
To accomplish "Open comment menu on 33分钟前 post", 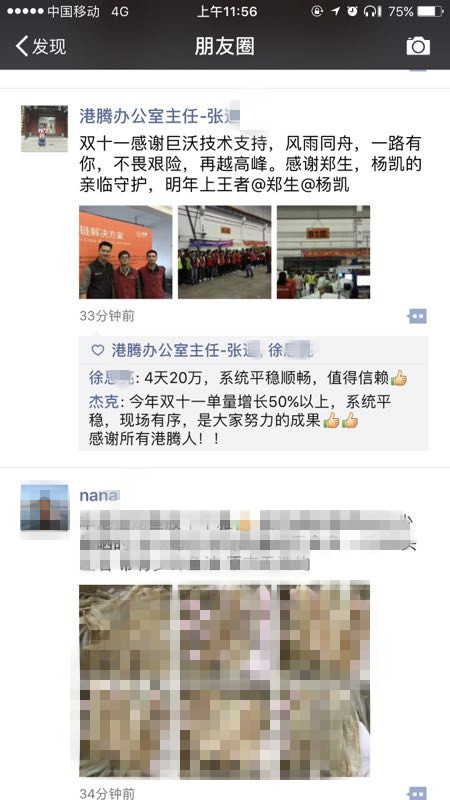I will click(417, 316).
